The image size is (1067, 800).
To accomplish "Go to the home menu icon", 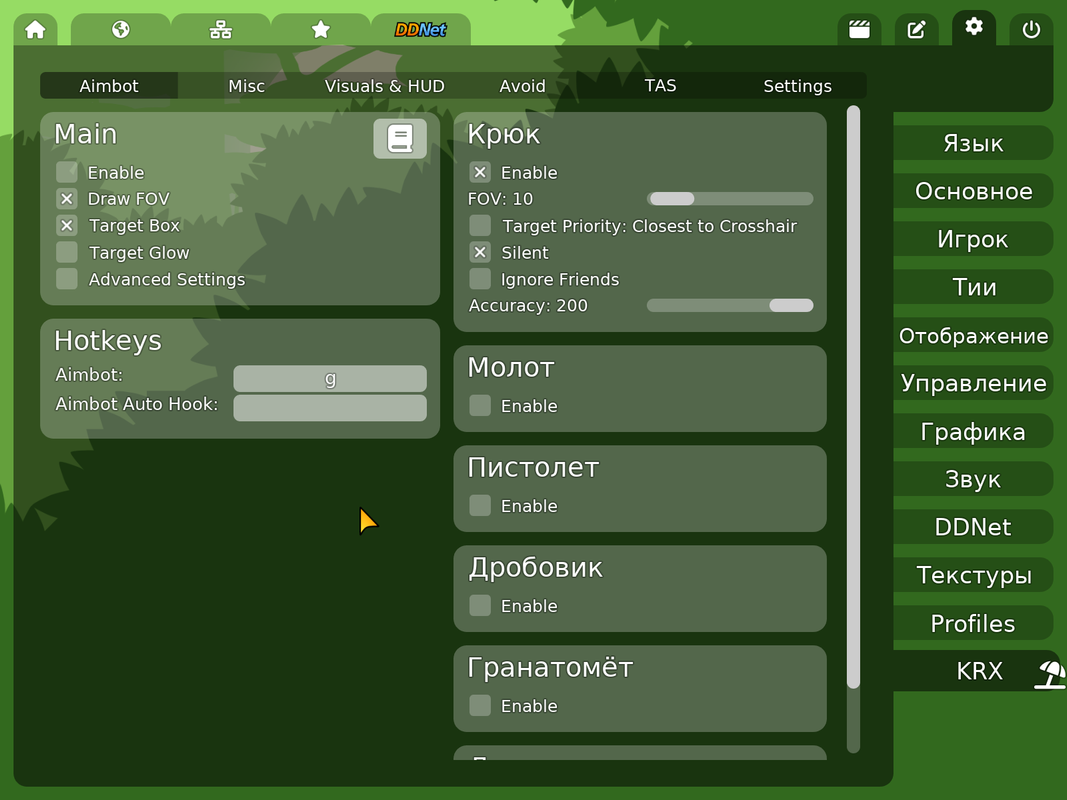I will (x=35, y=30).
